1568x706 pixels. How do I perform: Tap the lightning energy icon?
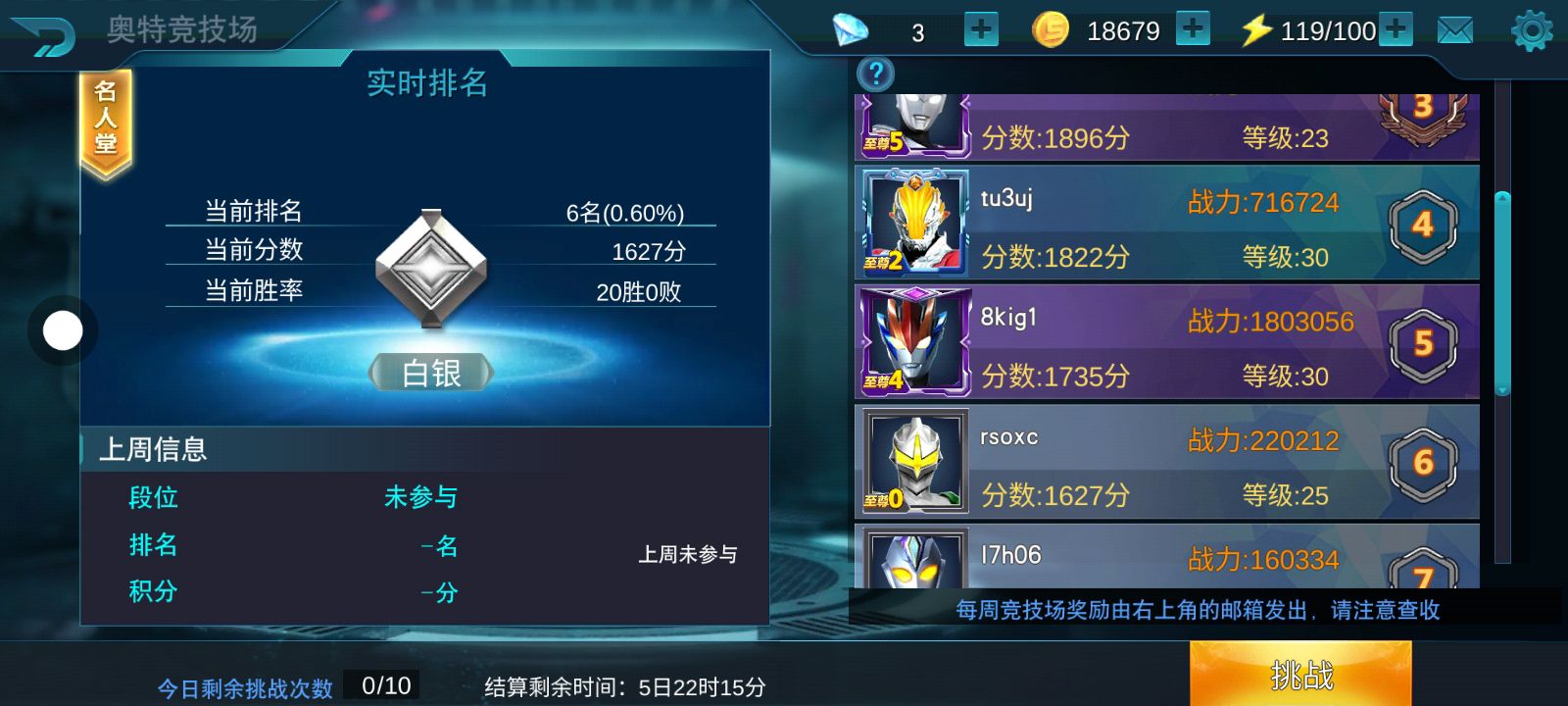click(1256, 30)
